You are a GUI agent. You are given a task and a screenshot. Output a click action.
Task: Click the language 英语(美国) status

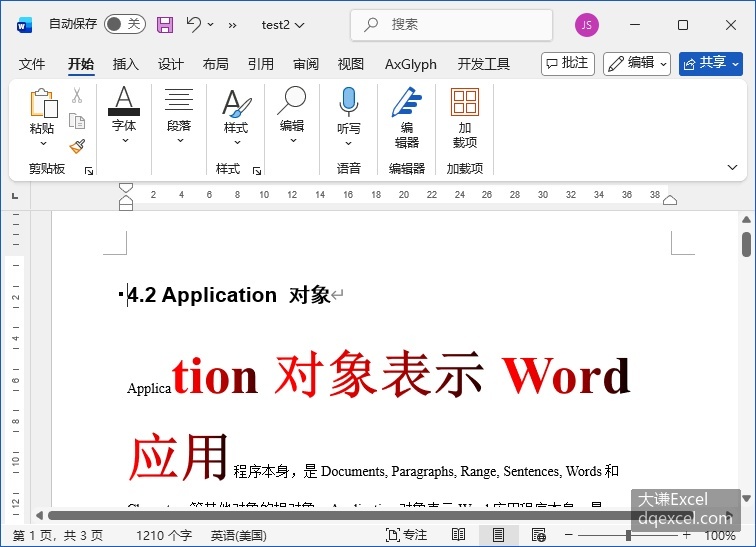(x=239, y=535)
